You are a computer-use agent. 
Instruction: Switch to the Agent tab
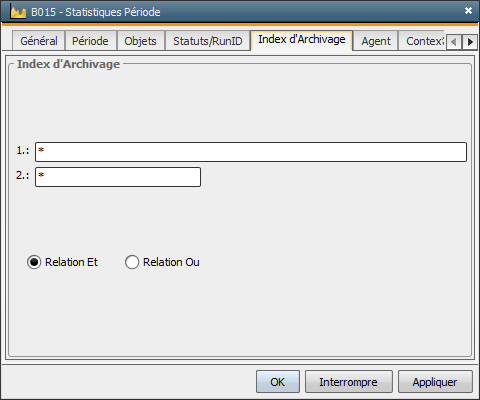[376, 41]
